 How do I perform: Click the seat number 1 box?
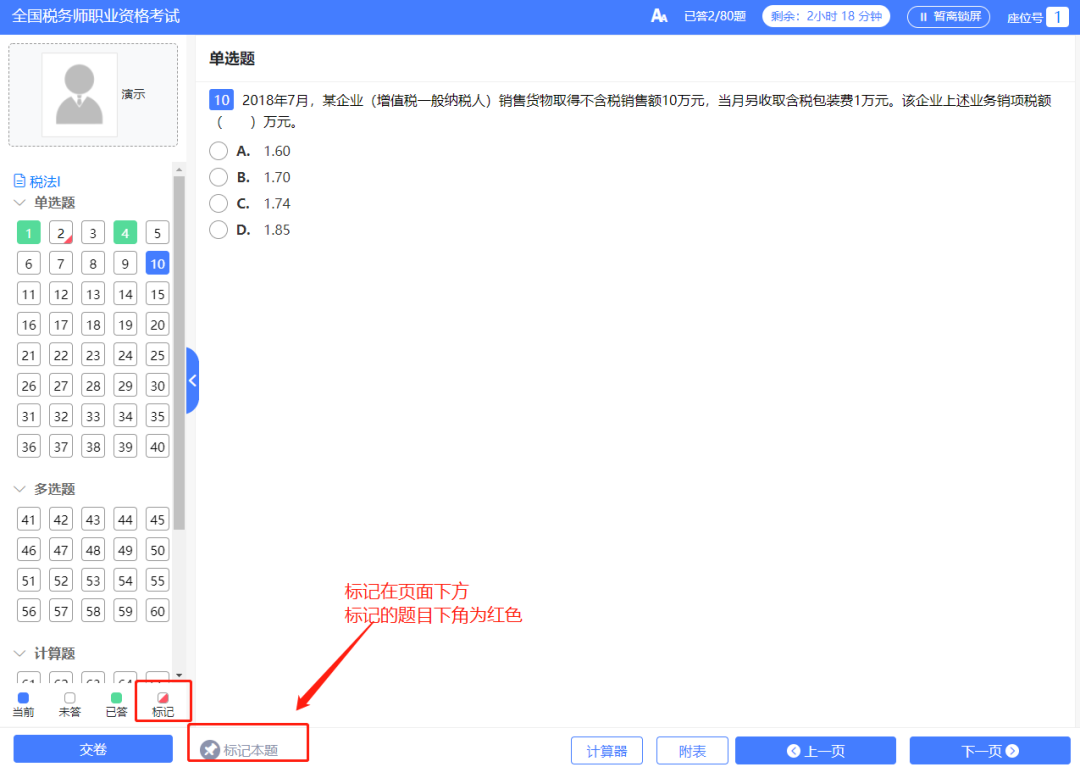pos(1057,17)
